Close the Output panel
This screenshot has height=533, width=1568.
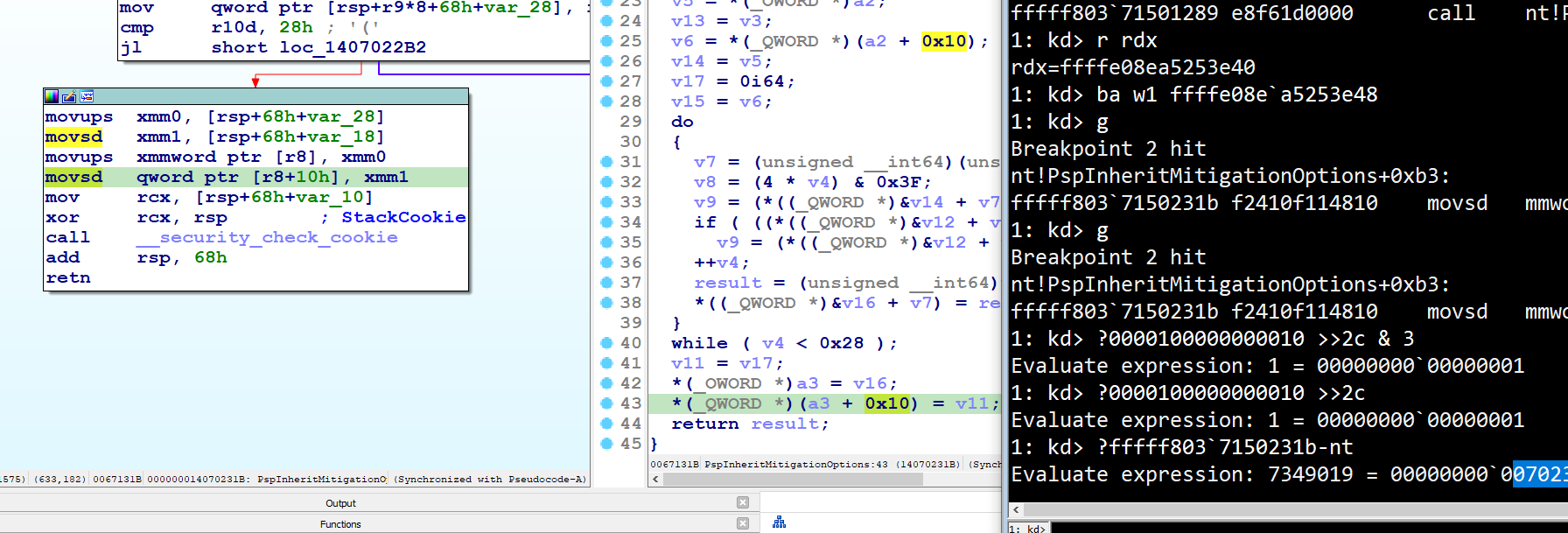[743, 502]
